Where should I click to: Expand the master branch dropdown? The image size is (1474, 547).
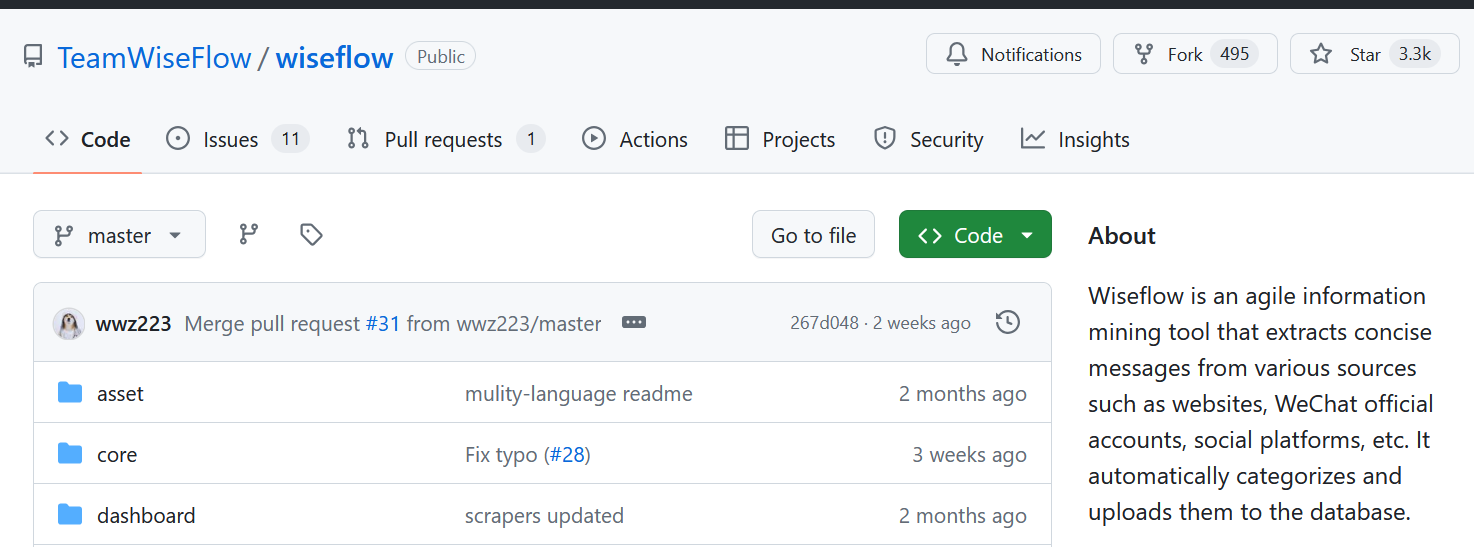119,234
